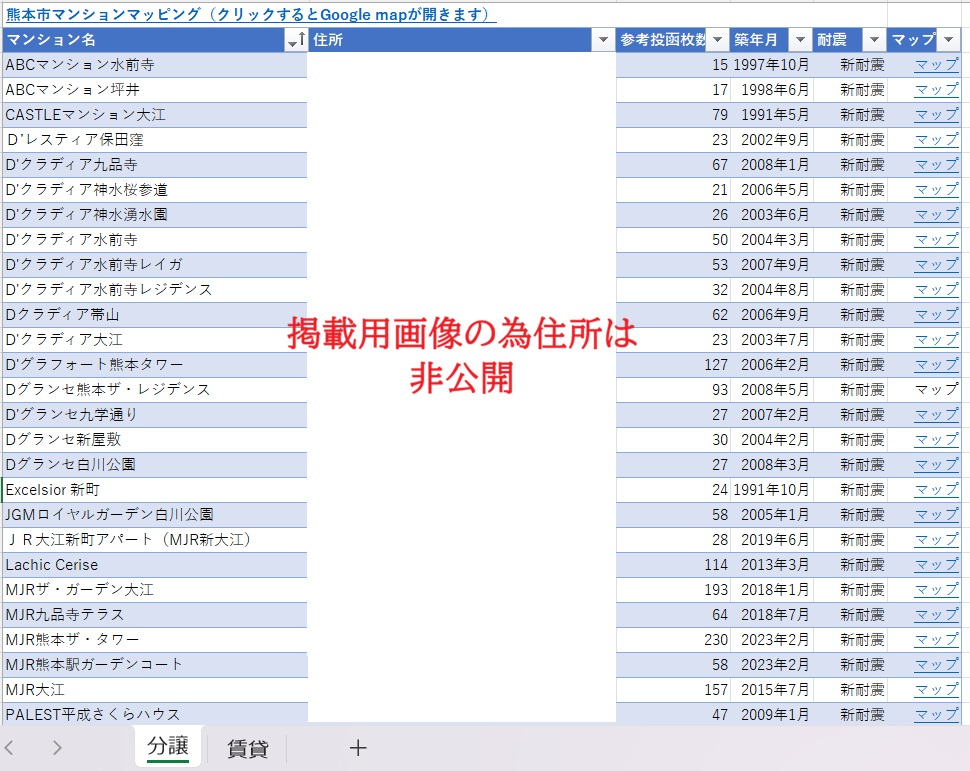Screen dimensions: 970x771
Task: Add a new sheet with the plus icon
Action: click(357, 747)
